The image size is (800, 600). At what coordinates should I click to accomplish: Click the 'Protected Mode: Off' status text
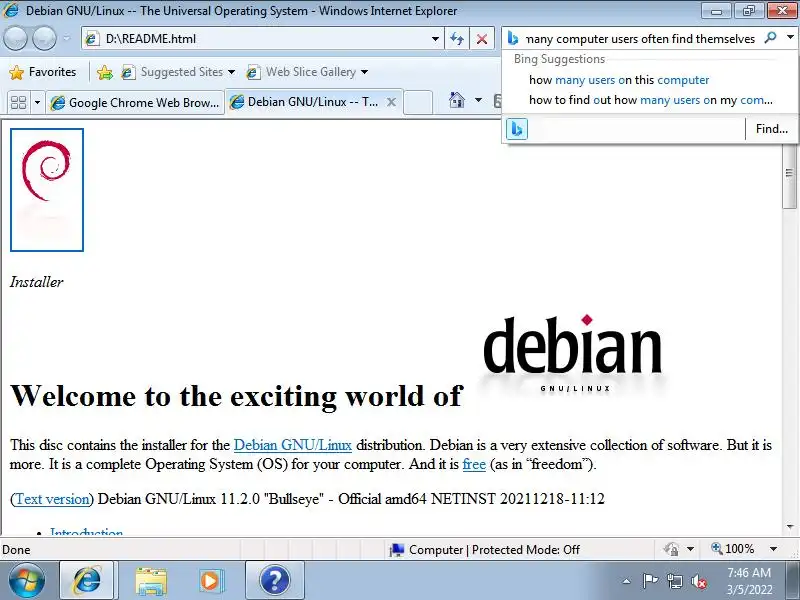click(526, 549)
